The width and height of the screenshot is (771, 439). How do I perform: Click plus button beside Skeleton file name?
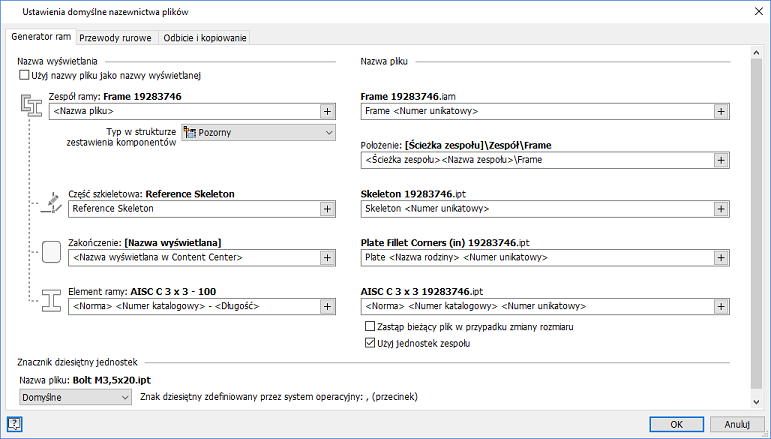pyautogui.click(x=720, y=209)
